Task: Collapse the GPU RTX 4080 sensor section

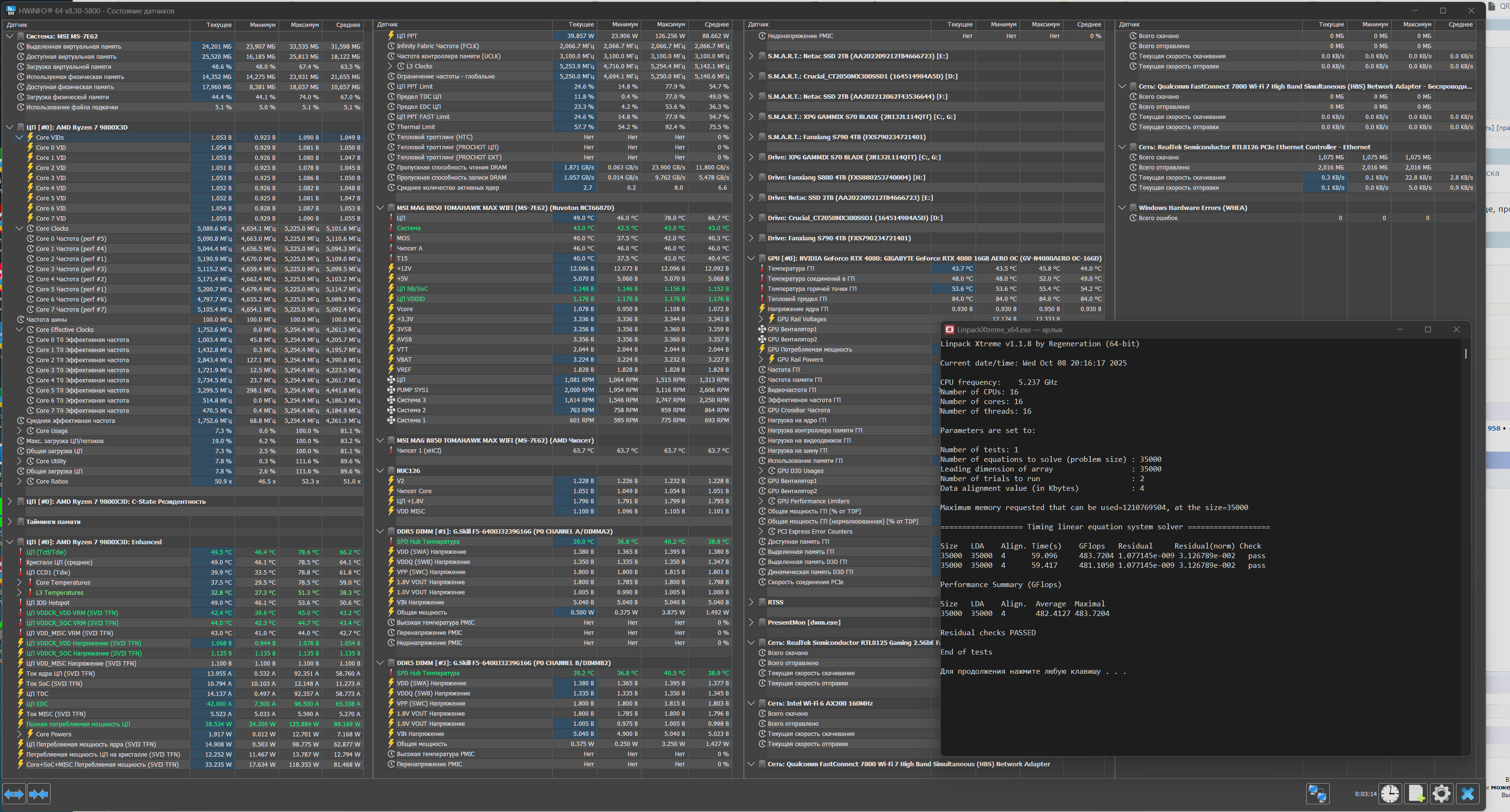Action: coord(751,258)
